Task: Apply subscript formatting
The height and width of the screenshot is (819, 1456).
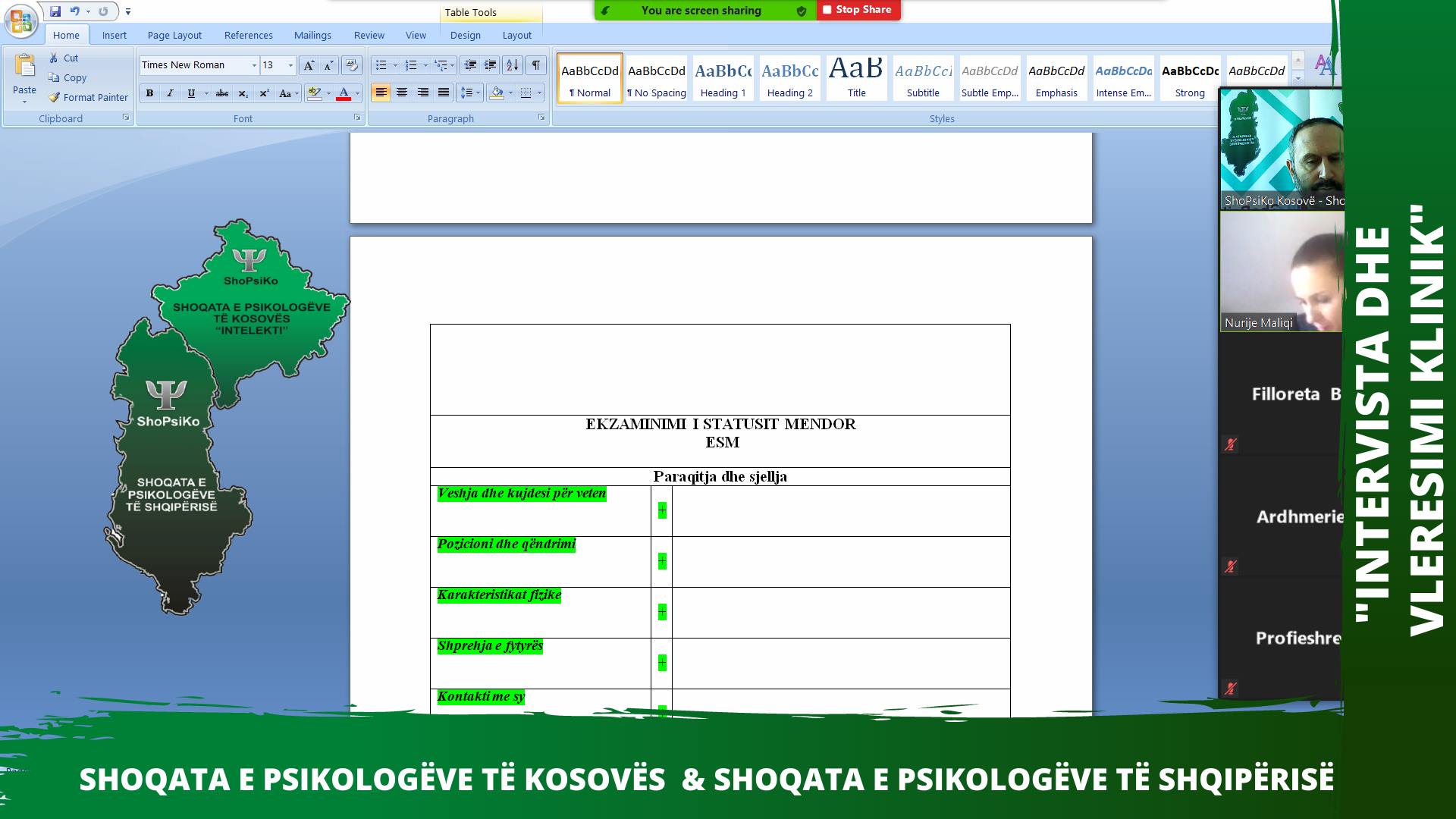Action: click(x=243, y=93)
